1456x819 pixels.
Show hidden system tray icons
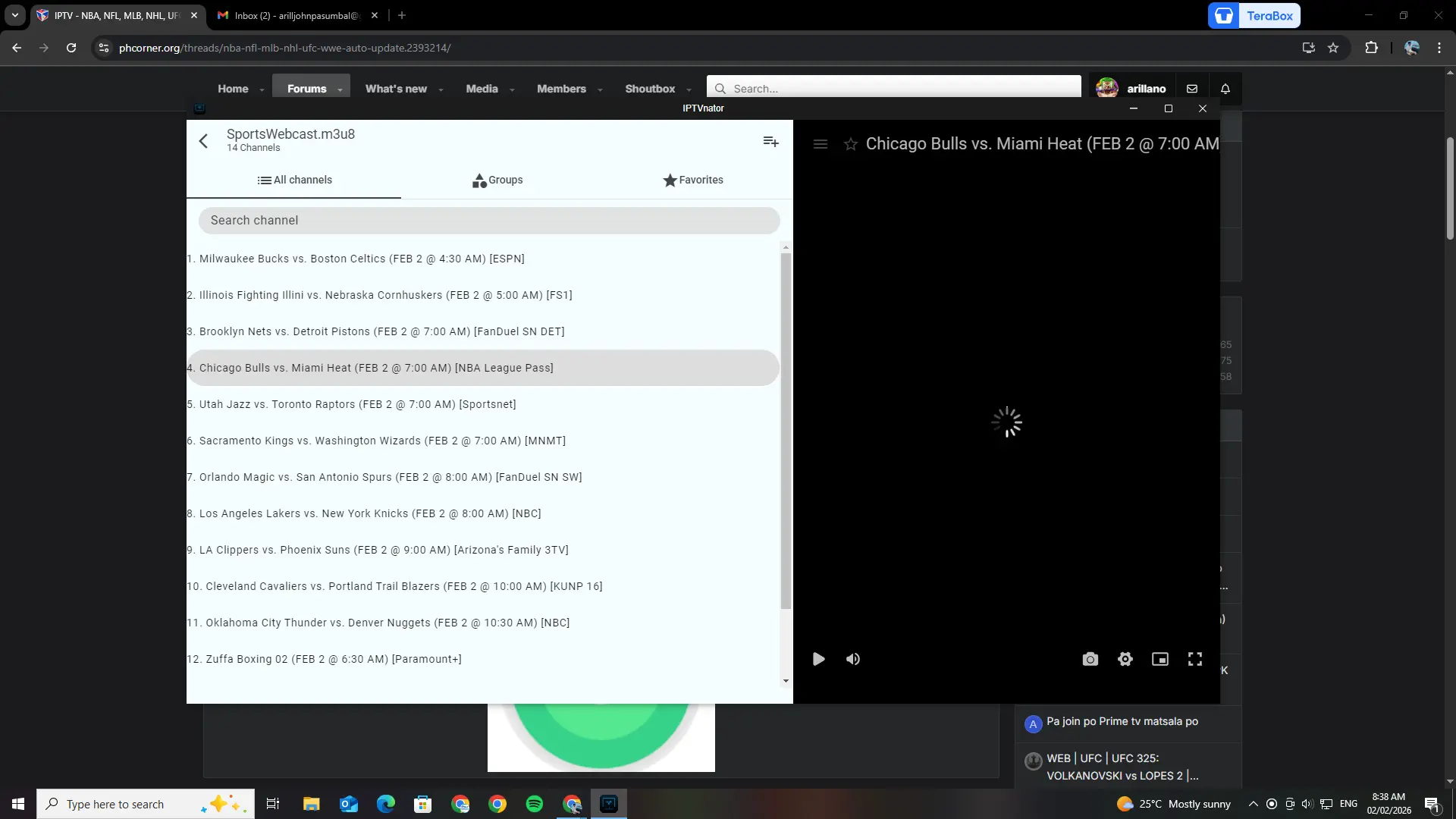coord(1253,804)
